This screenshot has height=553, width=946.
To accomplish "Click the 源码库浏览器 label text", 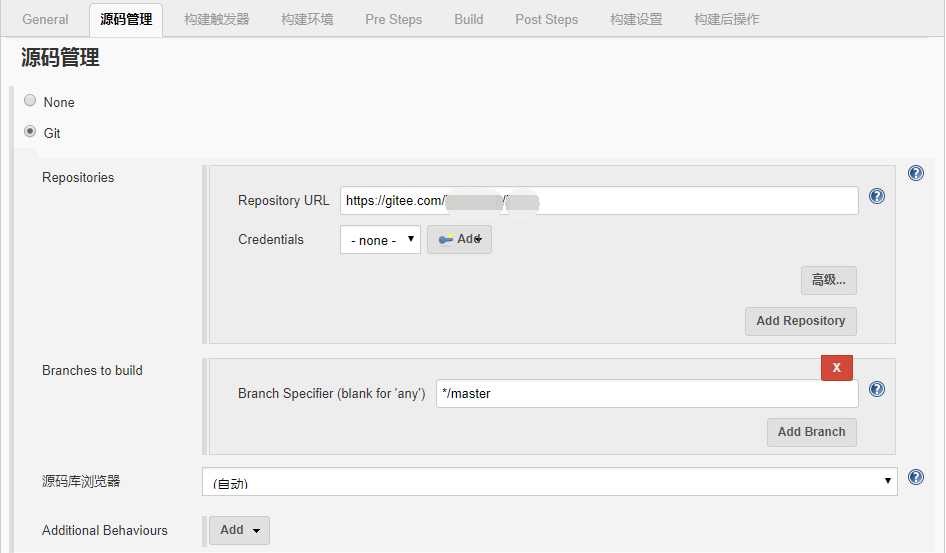I will point(81,481).
